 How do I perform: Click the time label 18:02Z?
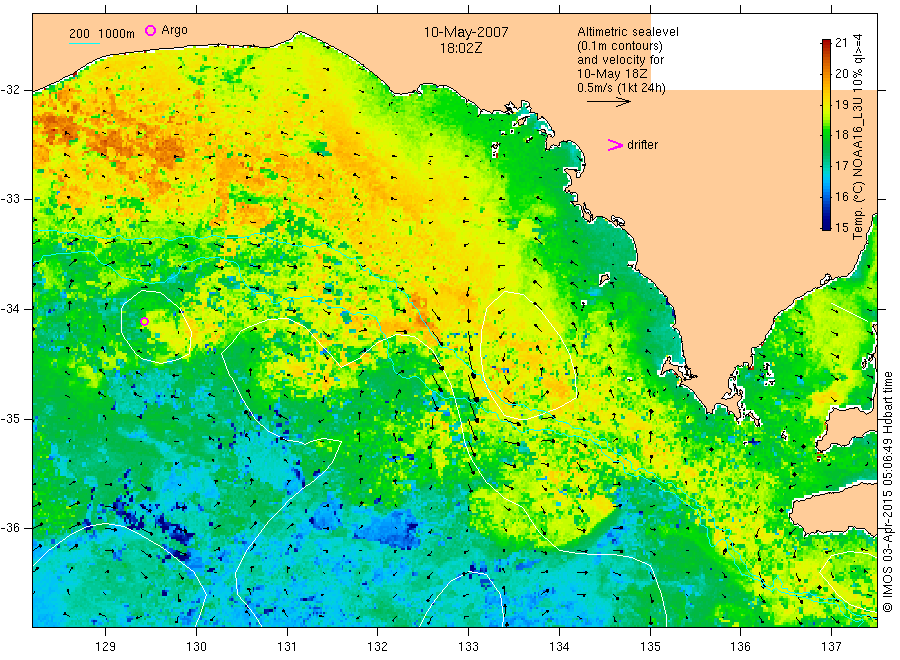[x=461, y=48]
